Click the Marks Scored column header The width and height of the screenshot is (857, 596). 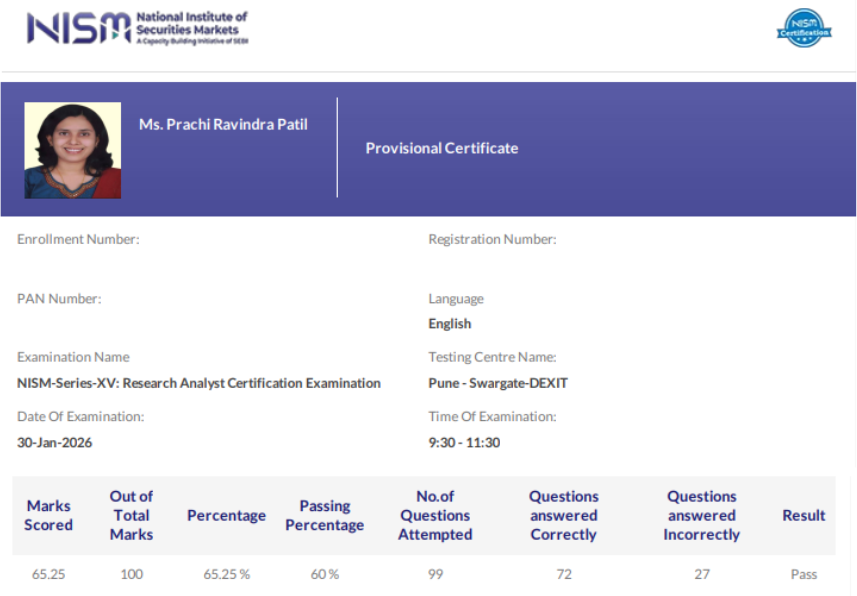[x=48, y=515]
